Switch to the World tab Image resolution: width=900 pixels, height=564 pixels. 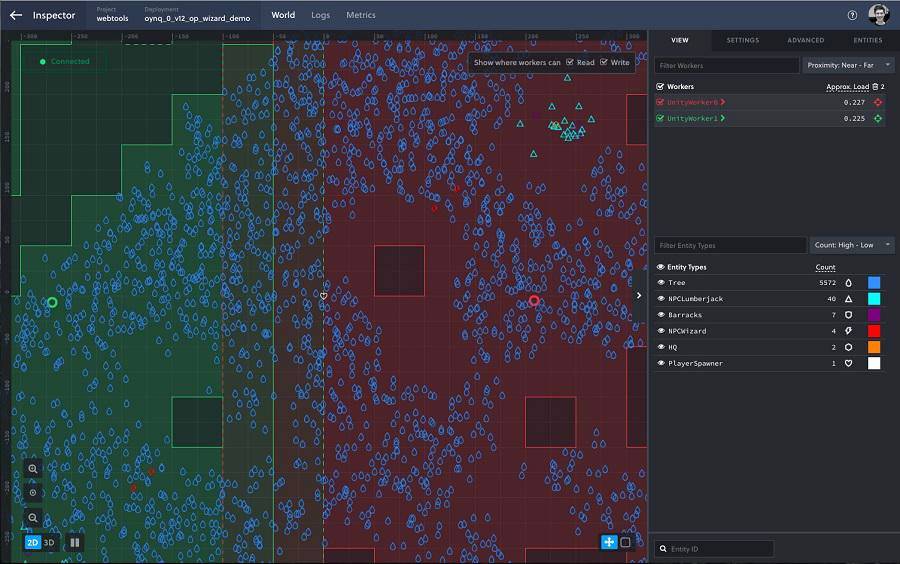coord(283,15)
